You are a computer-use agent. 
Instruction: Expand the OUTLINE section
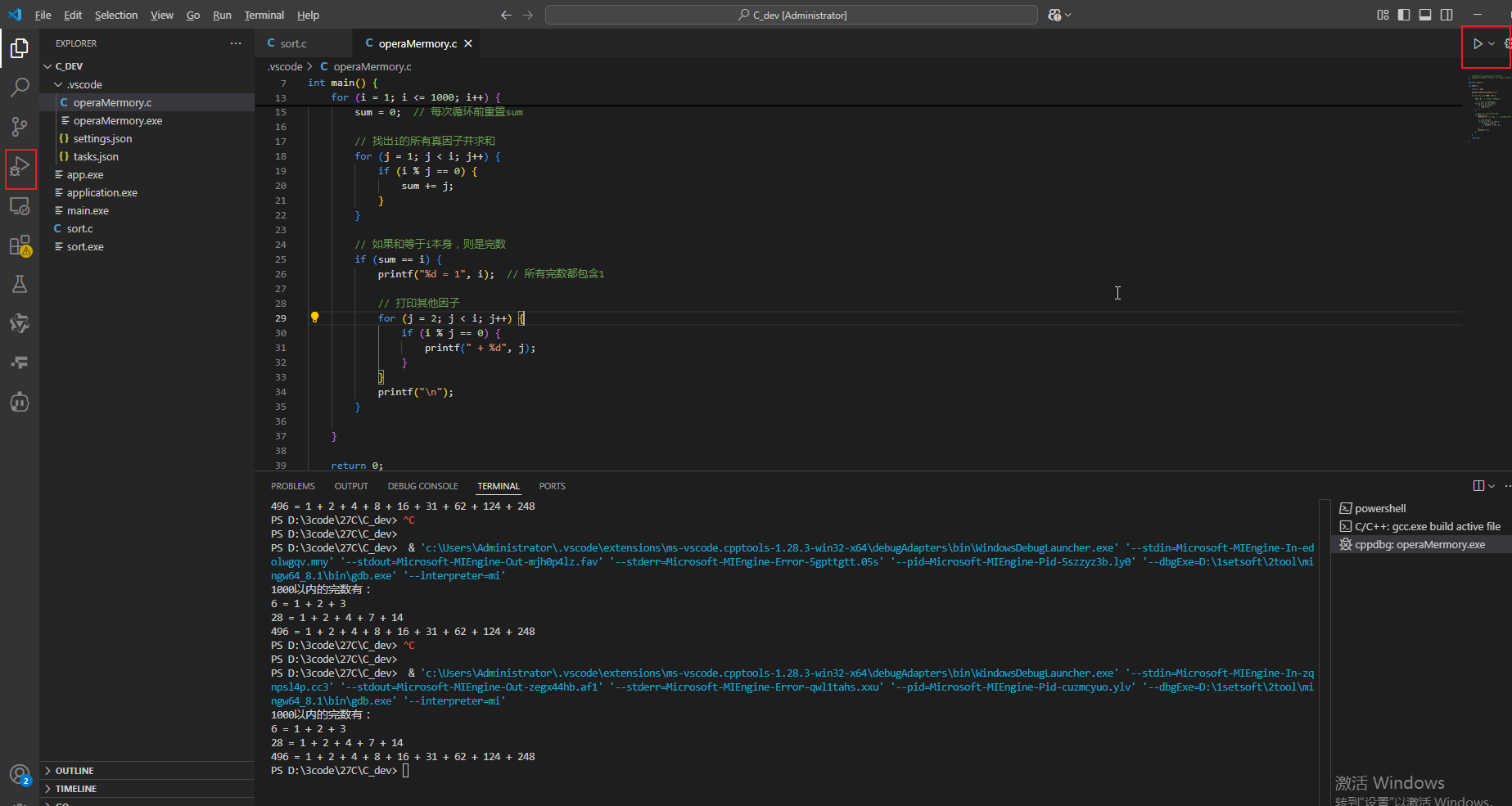(74, 771)
